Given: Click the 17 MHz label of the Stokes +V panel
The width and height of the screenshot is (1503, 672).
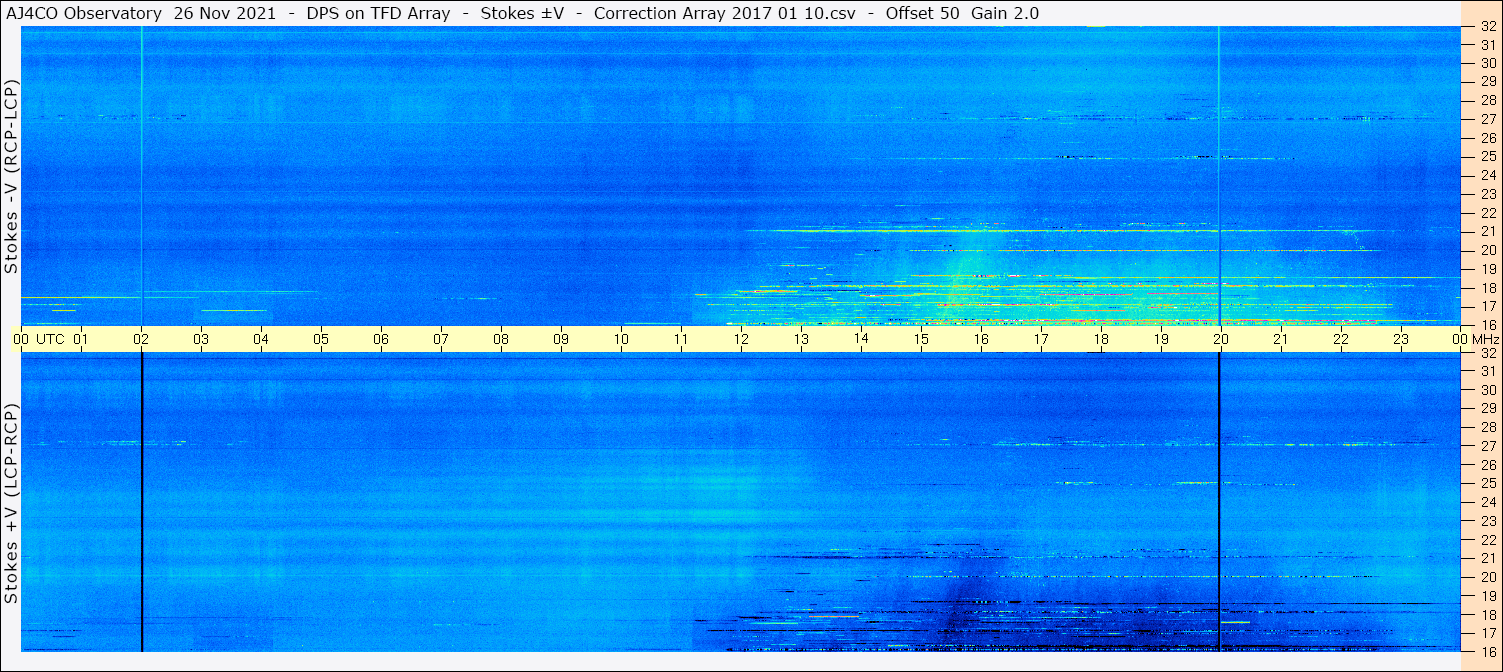Looking at the screenshot, I should (1487, 633).
